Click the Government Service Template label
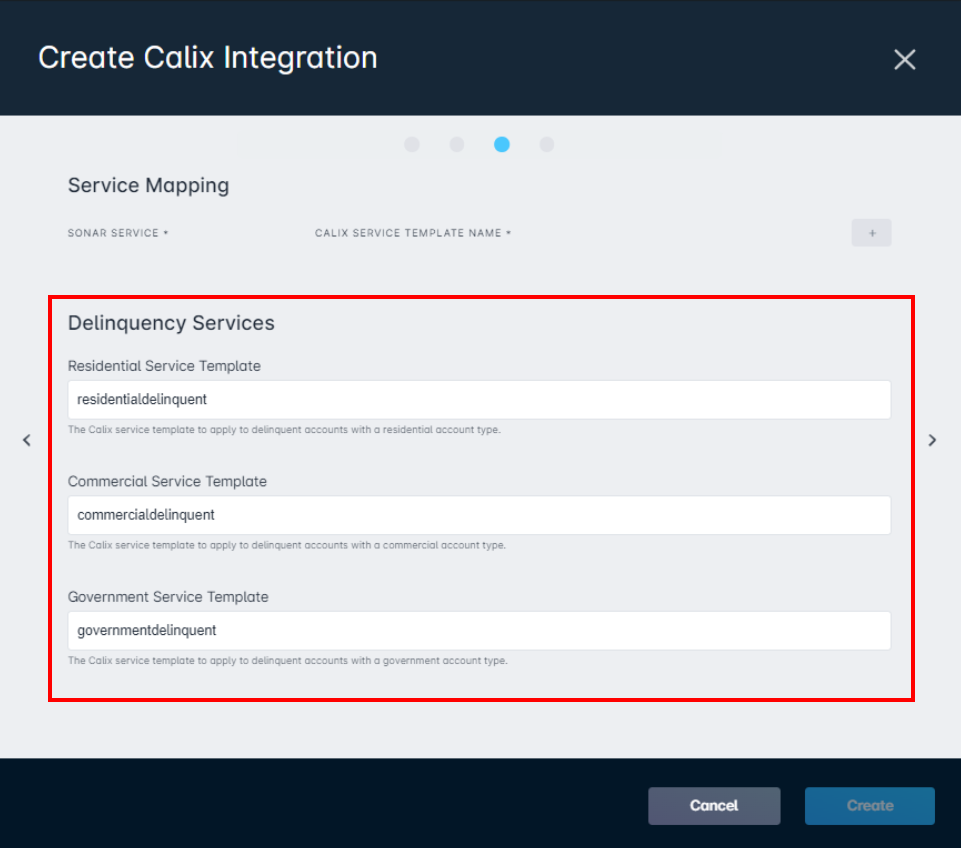 [168, 597]
